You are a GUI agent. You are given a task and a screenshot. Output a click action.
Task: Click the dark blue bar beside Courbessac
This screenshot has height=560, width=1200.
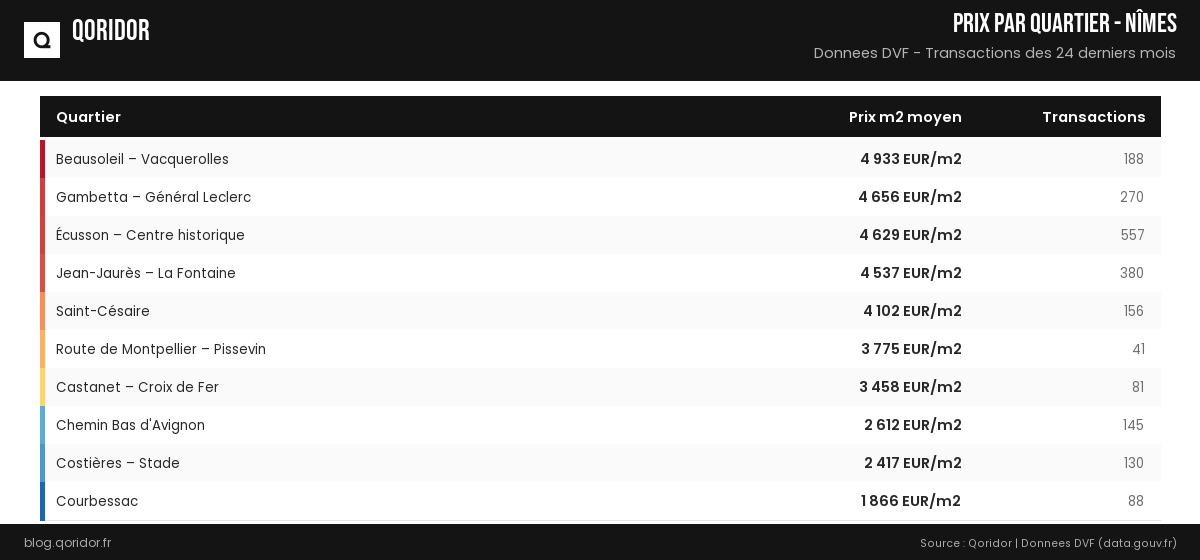click(x=42, y=501)
